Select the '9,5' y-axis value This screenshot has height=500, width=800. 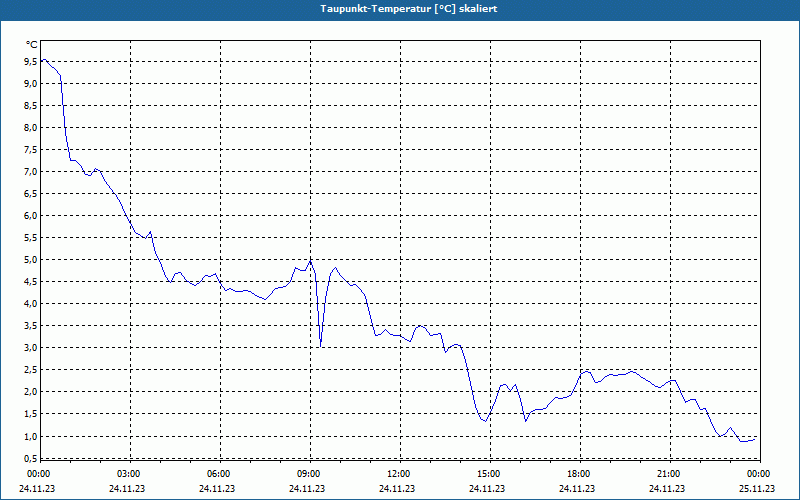click(31, 62)
